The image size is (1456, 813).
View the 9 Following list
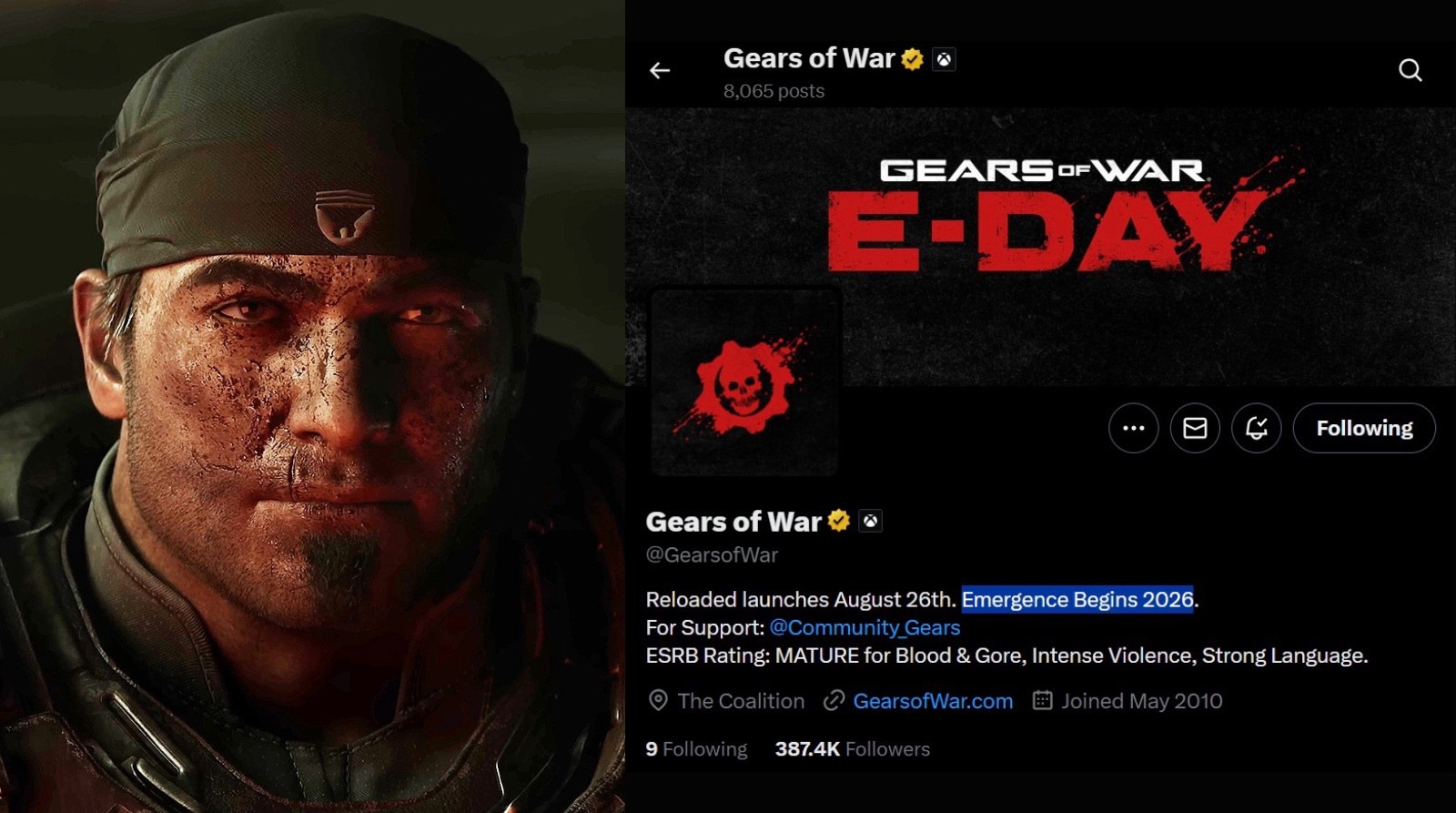(x=696, y=749)
